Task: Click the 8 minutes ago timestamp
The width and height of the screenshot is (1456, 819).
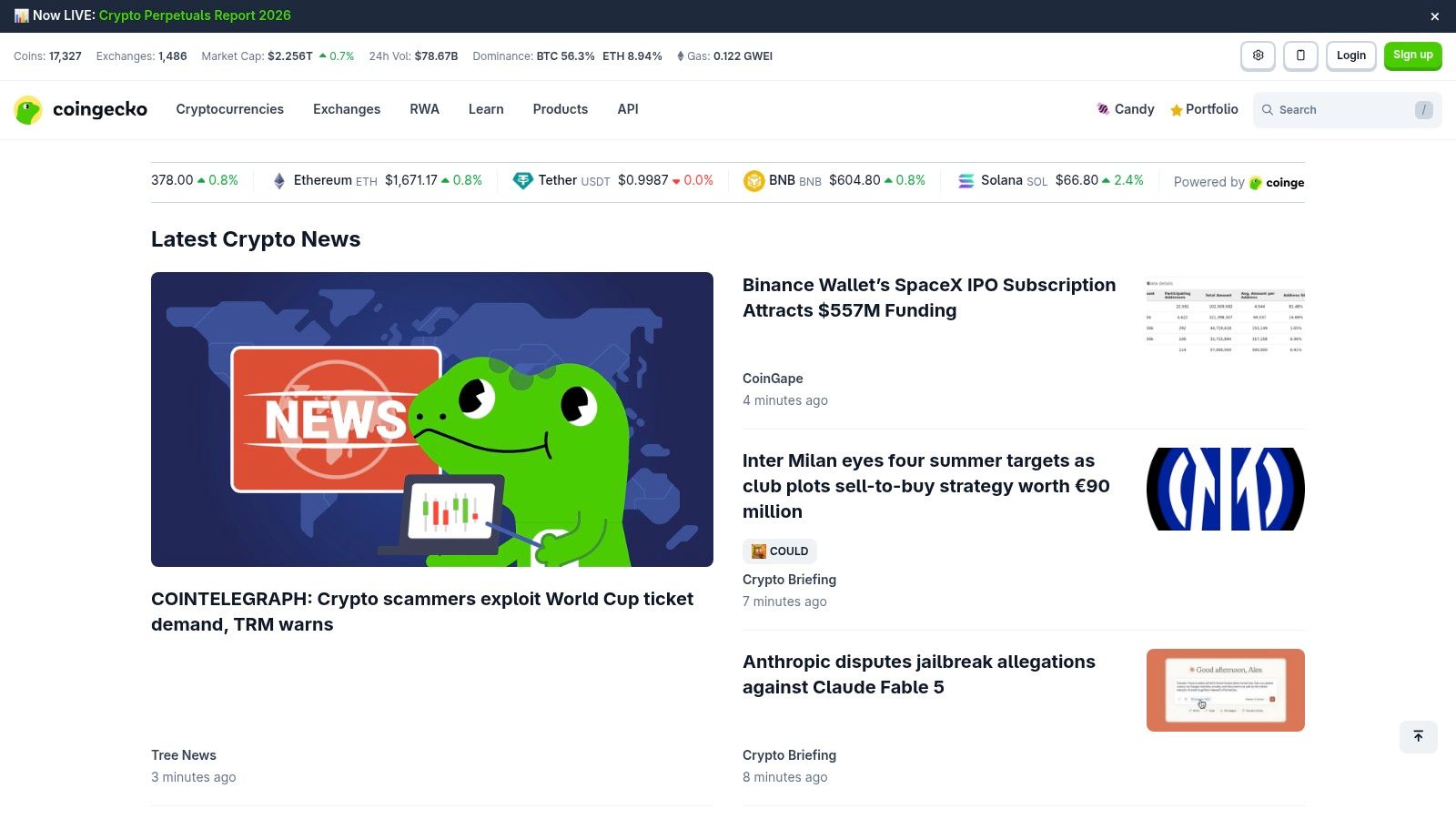Action: click(785, 777)
